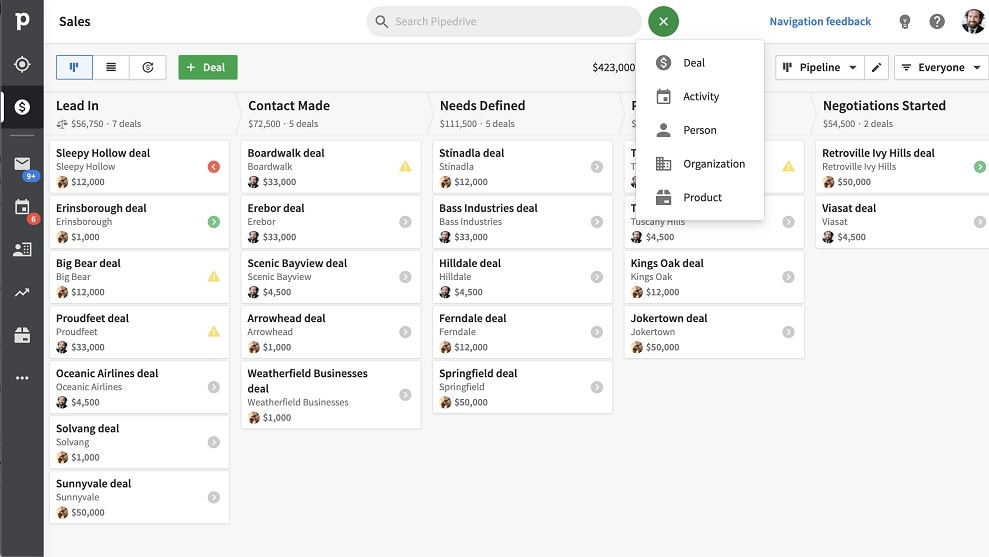Open the More ellipsis in sidebar
Image resolution: width=989 pixels, height=557 pixels.
22,378
